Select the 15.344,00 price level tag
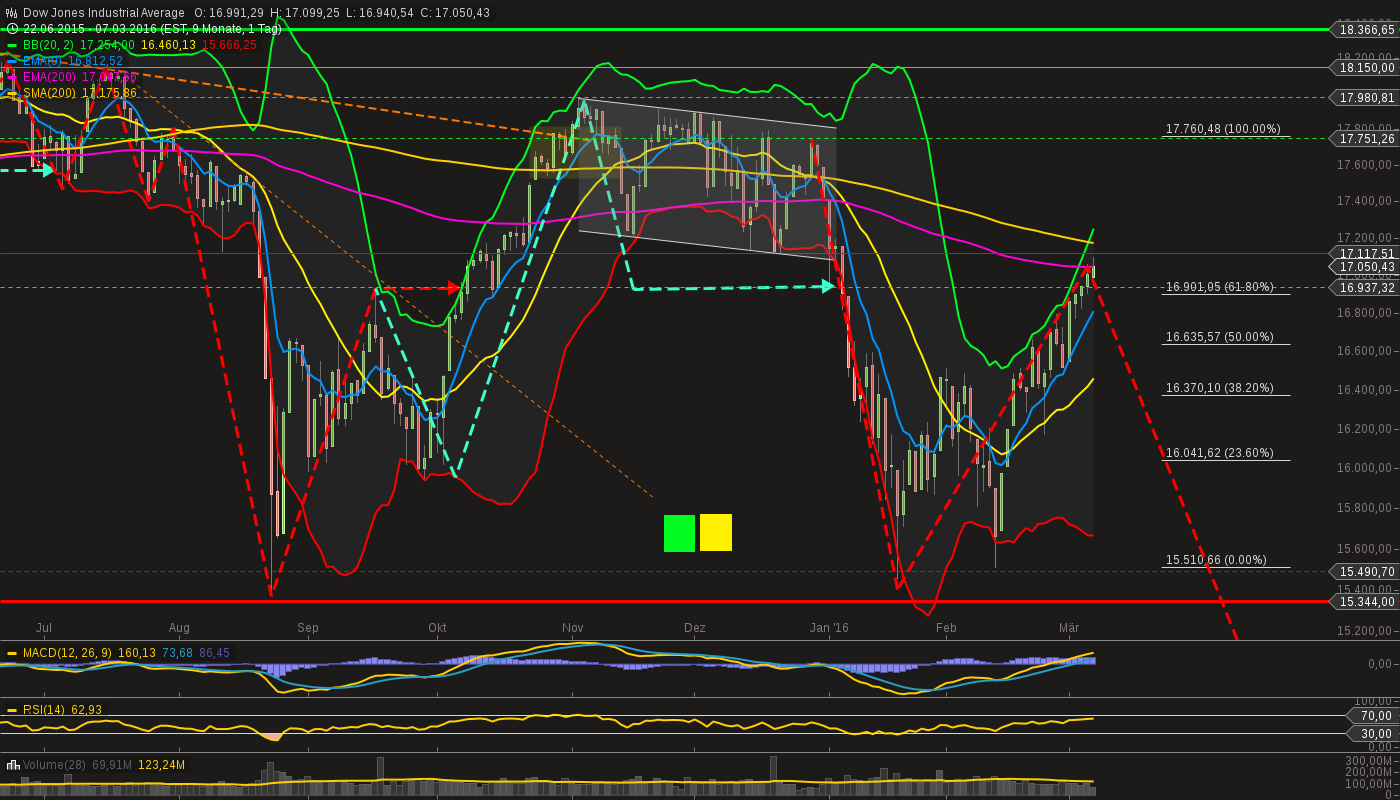 point(1364,601)
